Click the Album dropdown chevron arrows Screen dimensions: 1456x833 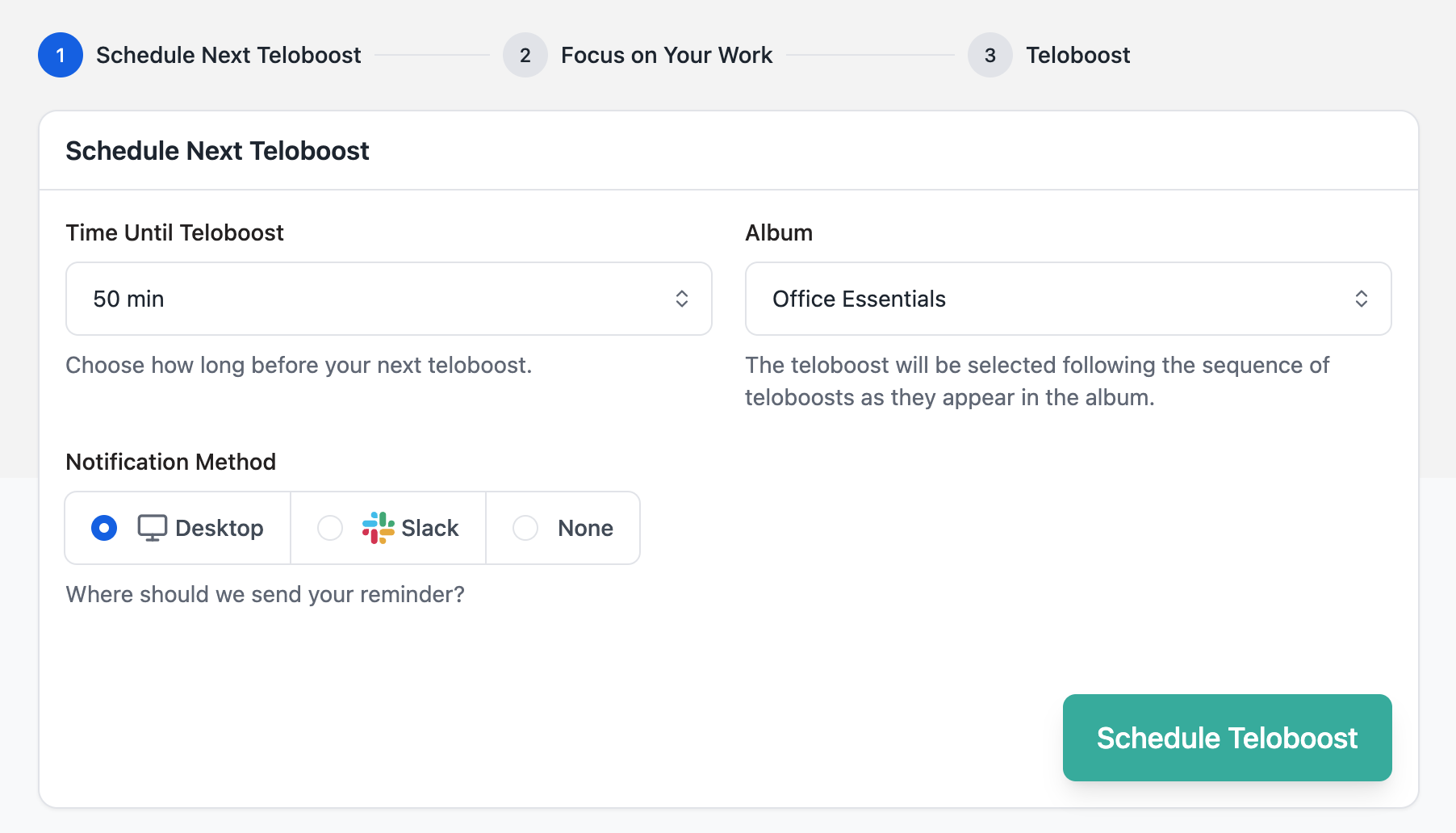(x=1362, y=299)
